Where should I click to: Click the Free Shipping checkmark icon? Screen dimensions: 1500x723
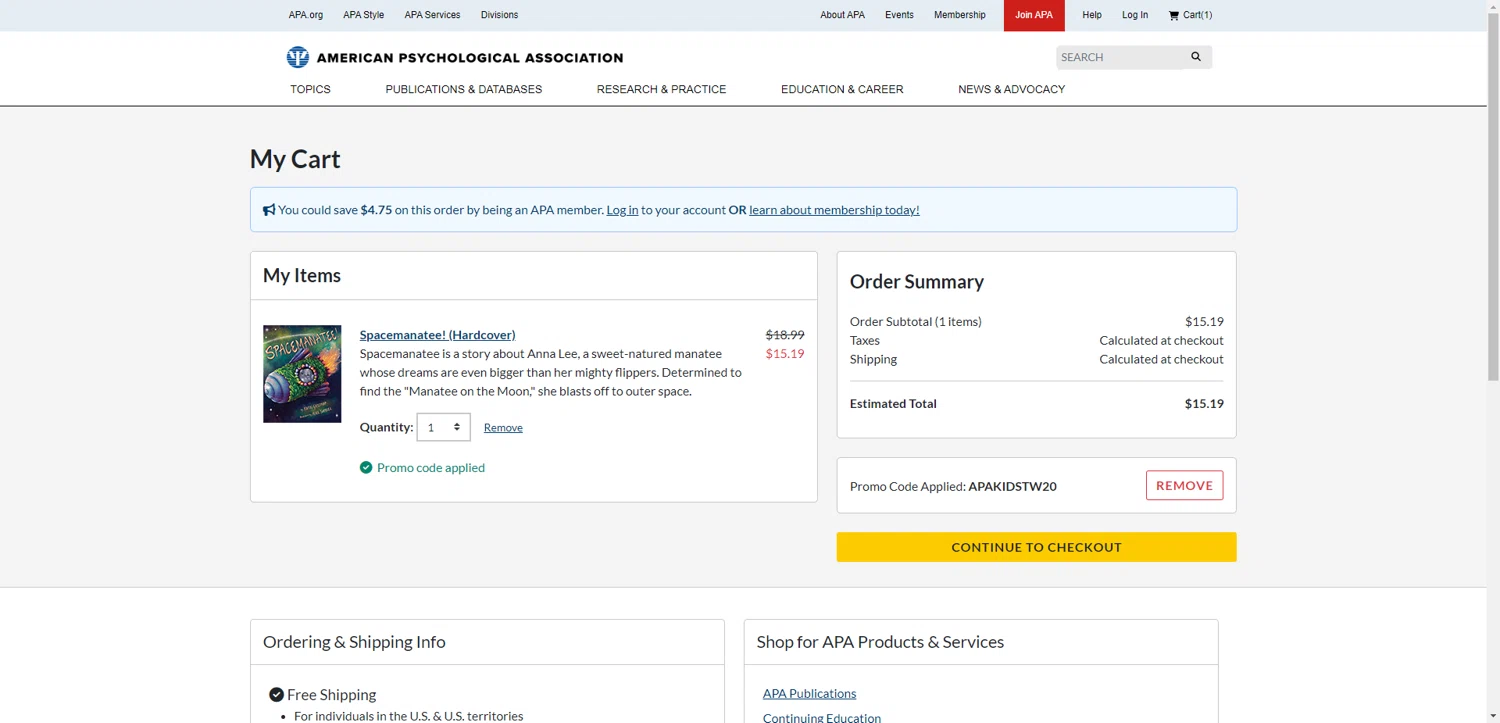tap(276, 694)
